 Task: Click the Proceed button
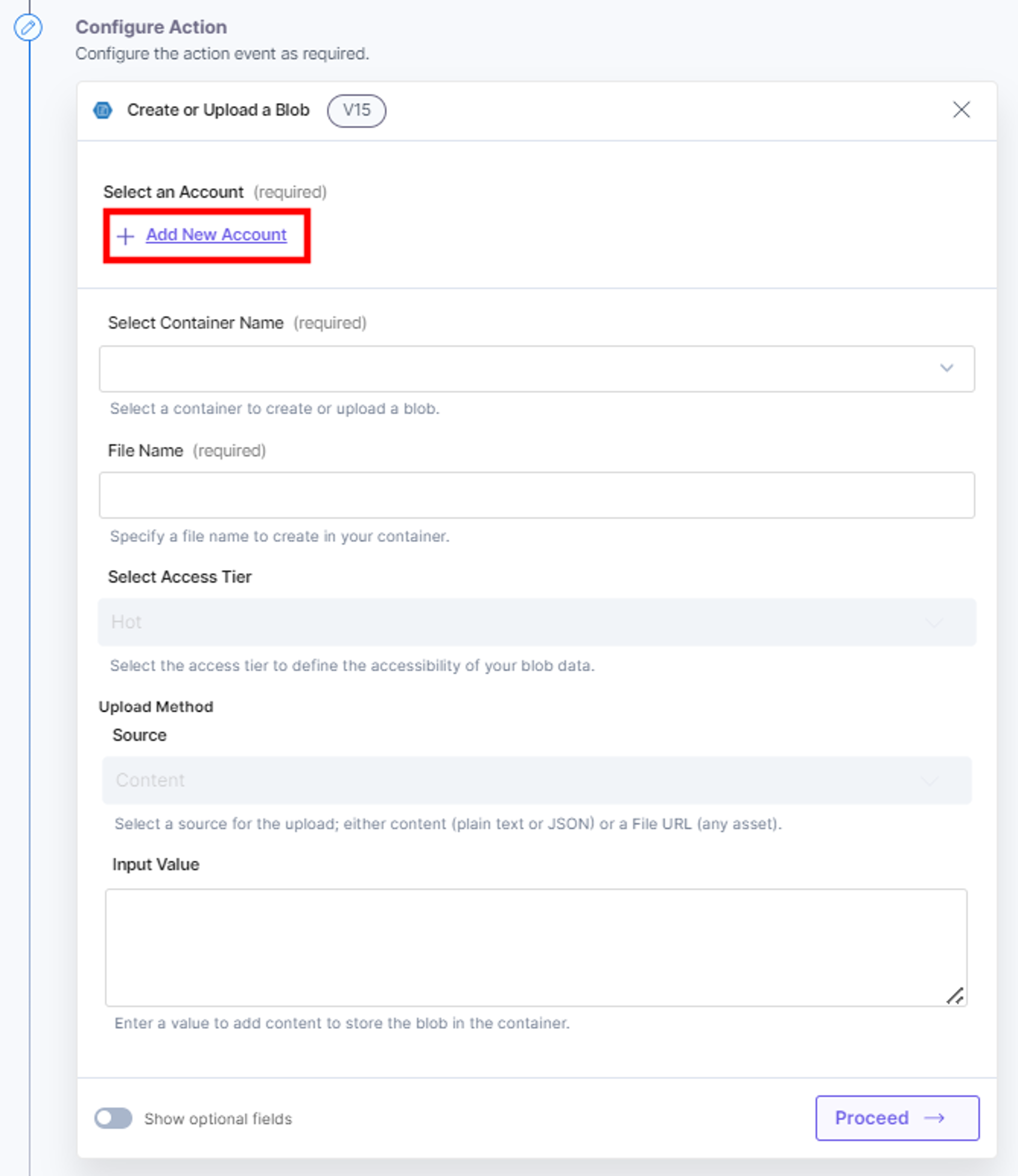tap(897, 1117)
